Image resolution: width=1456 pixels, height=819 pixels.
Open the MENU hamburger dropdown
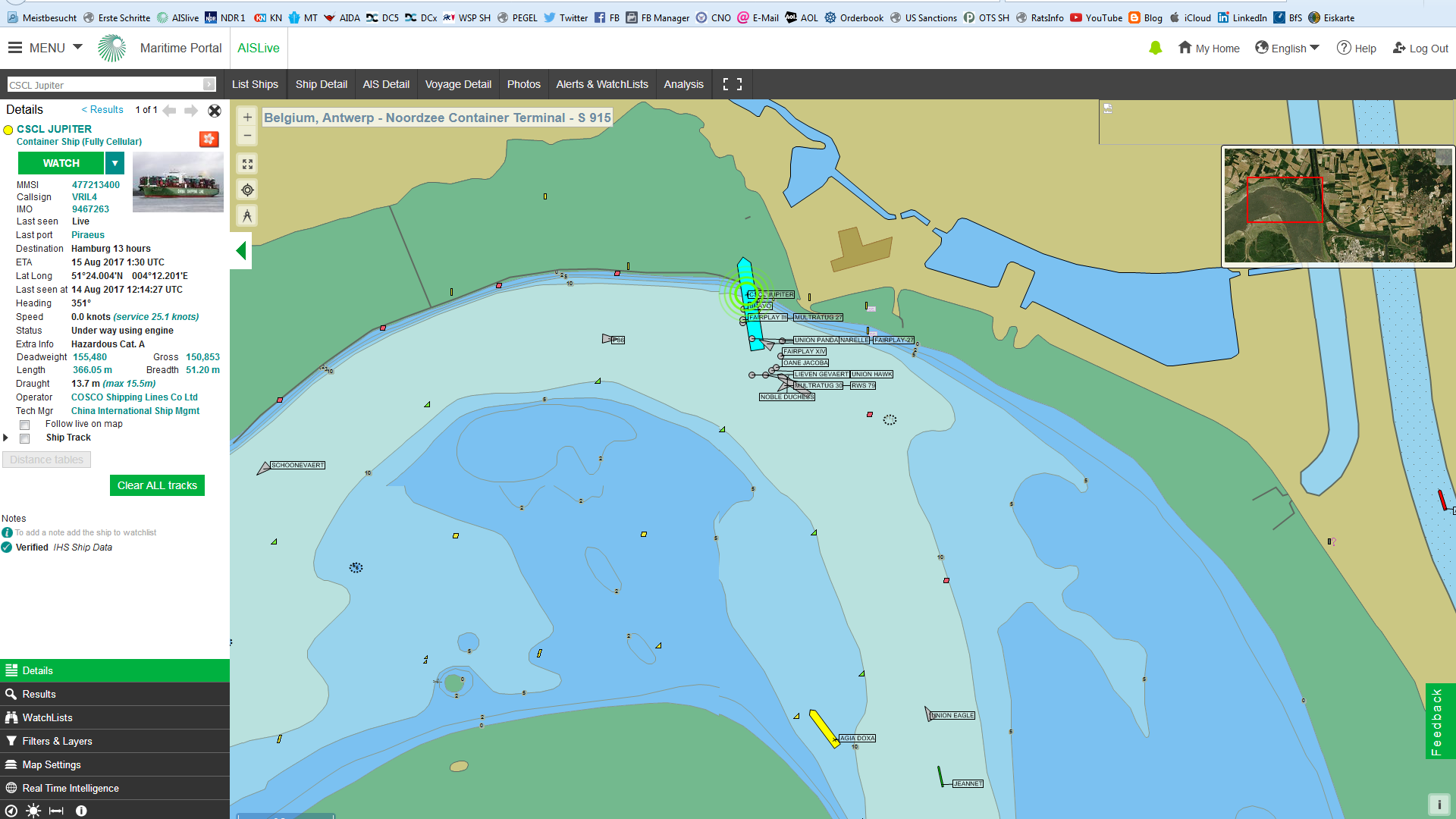click(x=45, y=48)
